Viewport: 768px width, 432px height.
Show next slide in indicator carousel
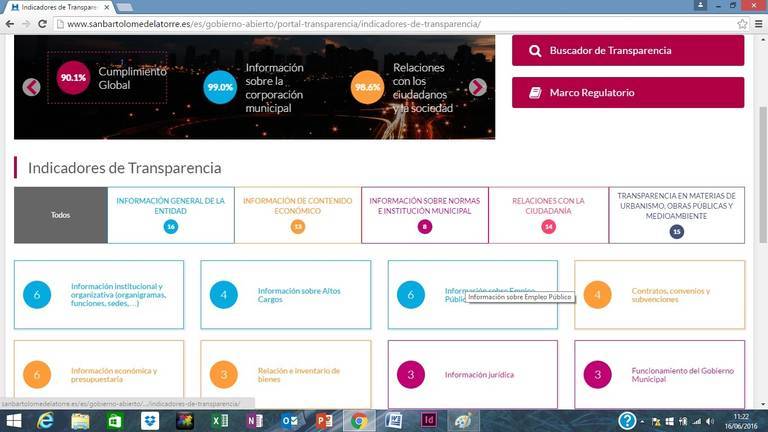(478, 87)
